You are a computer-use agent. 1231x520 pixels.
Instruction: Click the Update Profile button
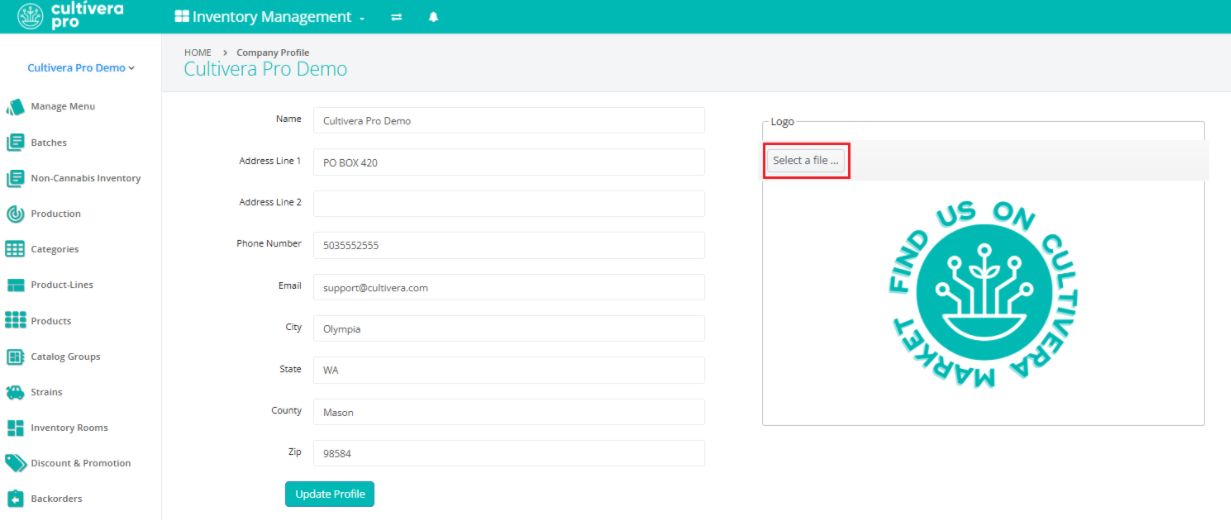329,494
